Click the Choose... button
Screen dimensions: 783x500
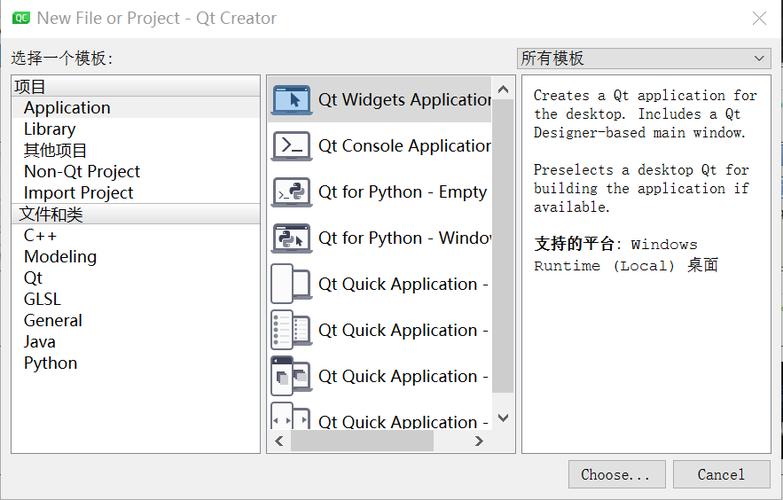point(617,474)
